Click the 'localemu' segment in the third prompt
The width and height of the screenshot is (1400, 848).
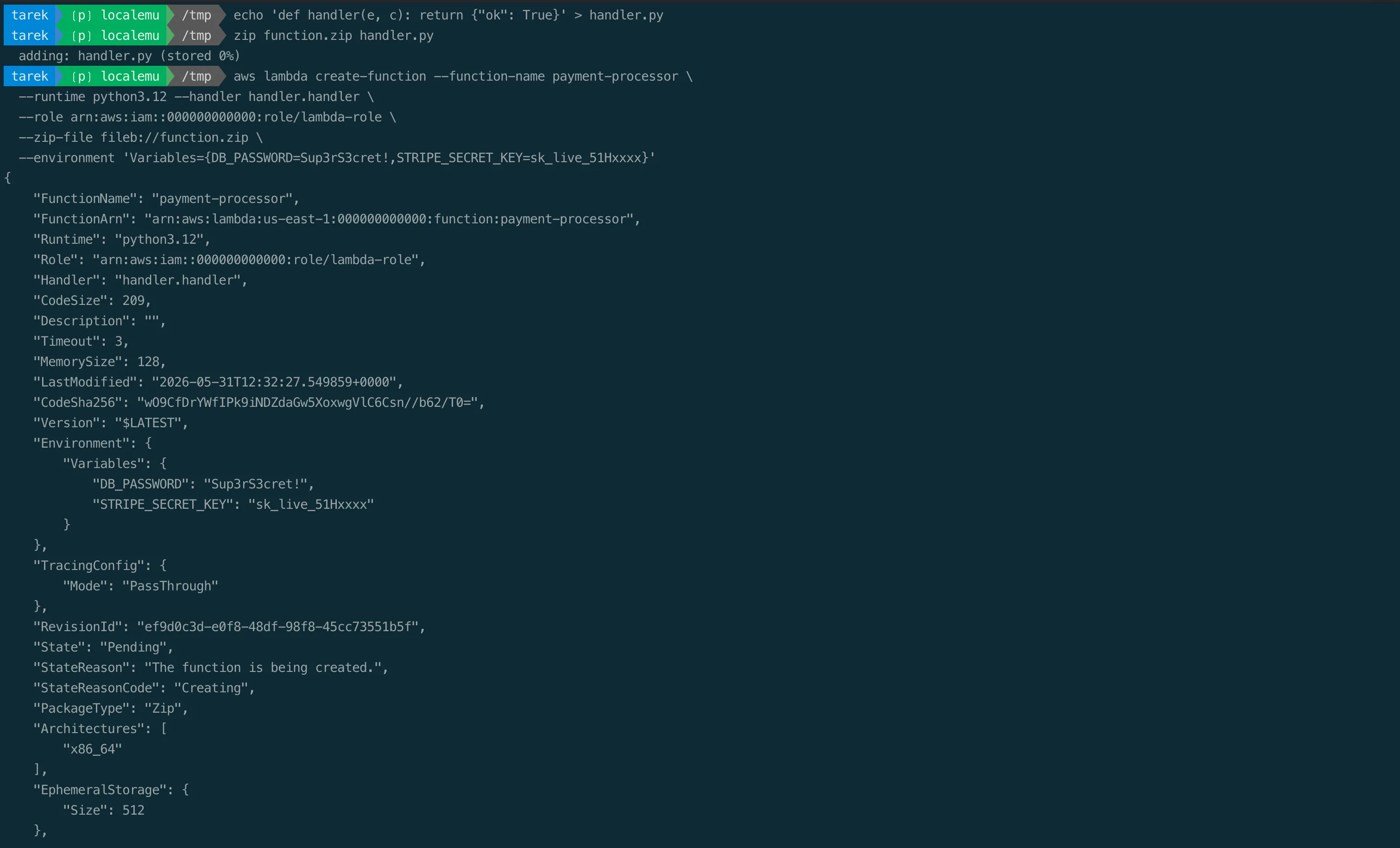[130, 77]
